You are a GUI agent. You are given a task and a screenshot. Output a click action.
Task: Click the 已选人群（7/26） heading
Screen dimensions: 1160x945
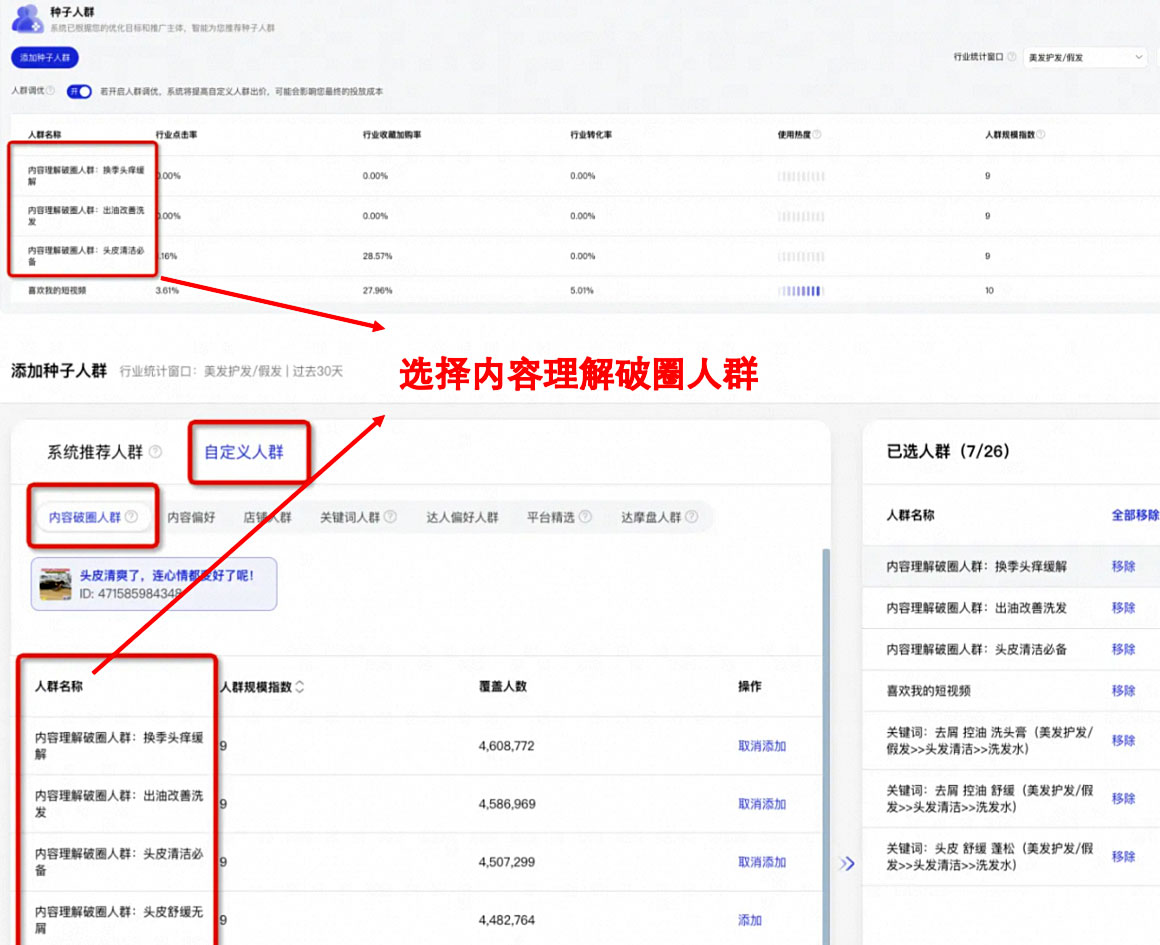(948, 451)
